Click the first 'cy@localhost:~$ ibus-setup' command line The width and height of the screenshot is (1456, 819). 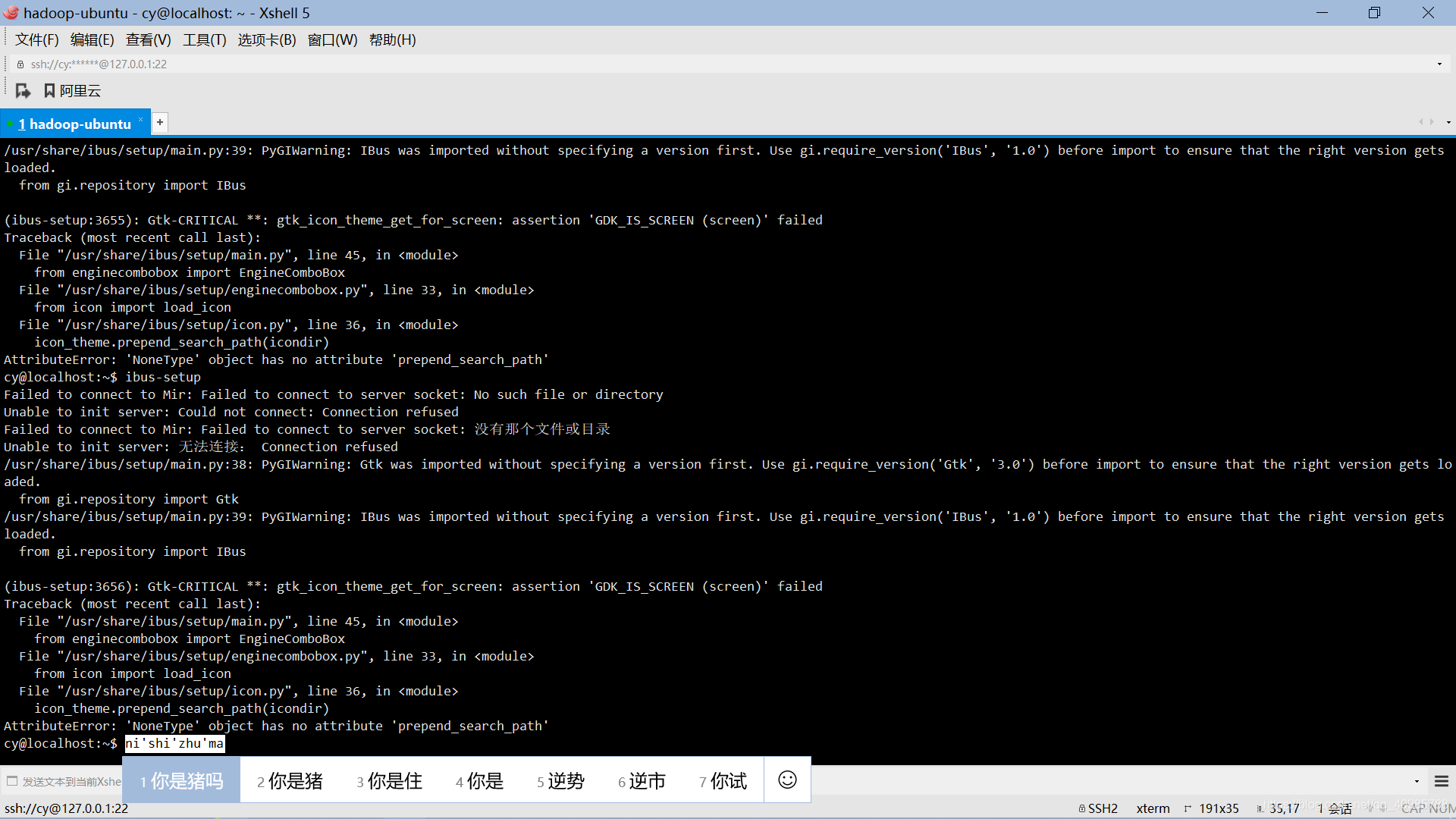coord(102,377)
